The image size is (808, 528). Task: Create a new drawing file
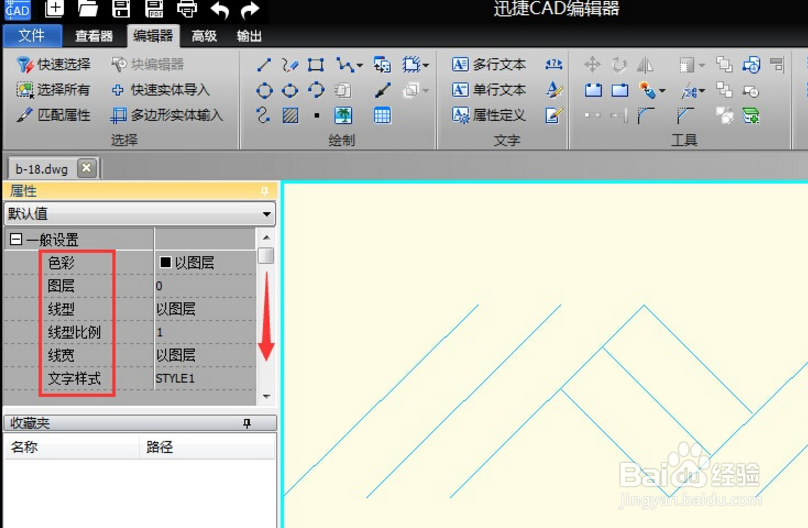click(x=54, y=8)
